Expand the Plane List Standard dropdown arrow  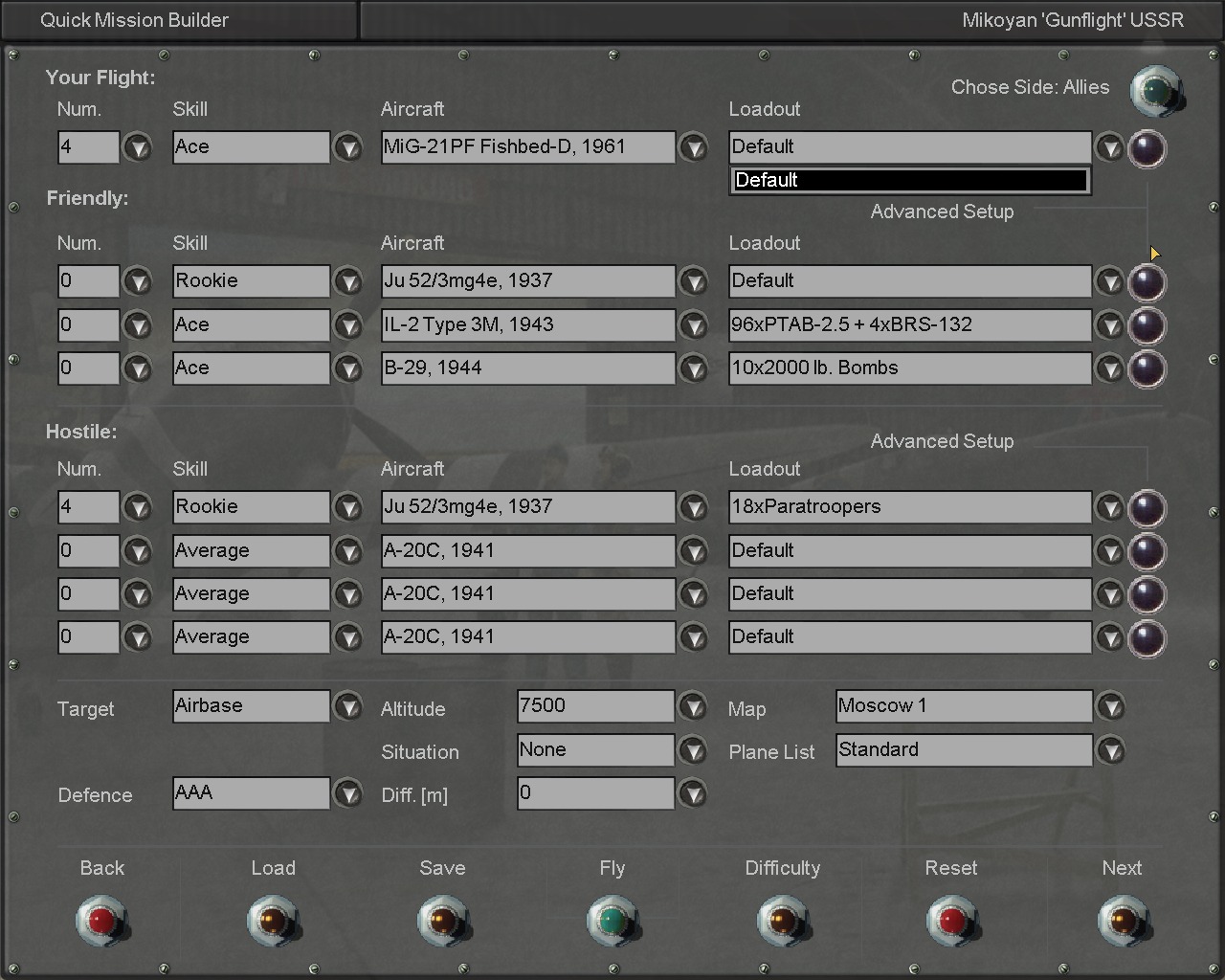point(1110,750)
